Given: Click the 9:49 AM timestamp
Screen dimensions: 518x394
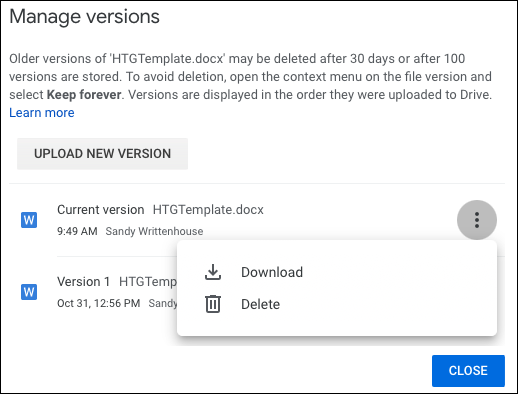Looking at the screenshot, I should pos(77,231).
